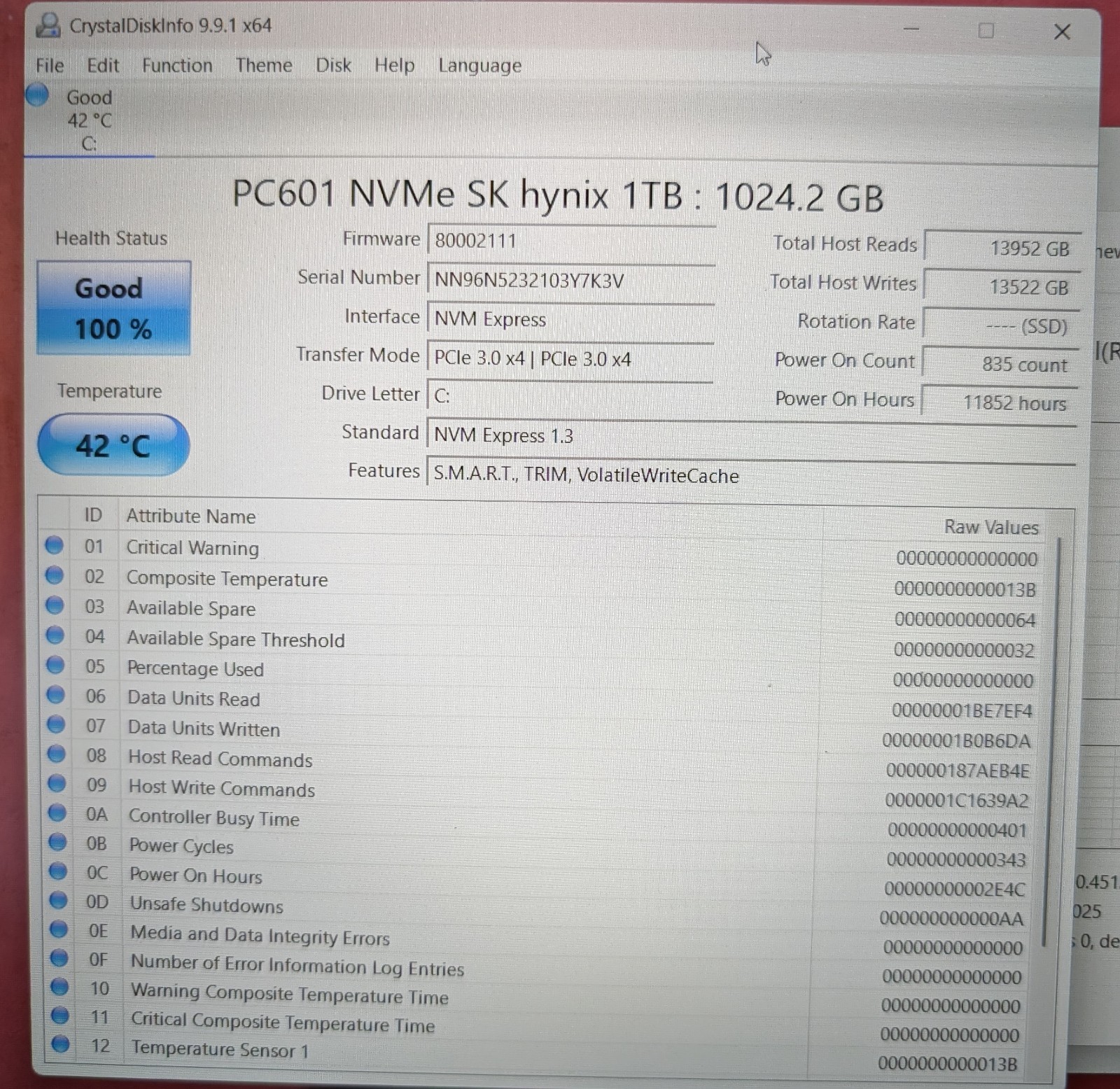Open the Edit menu
The height and width of the screenshot is (1089, 1120).
[x=103, y=65]
